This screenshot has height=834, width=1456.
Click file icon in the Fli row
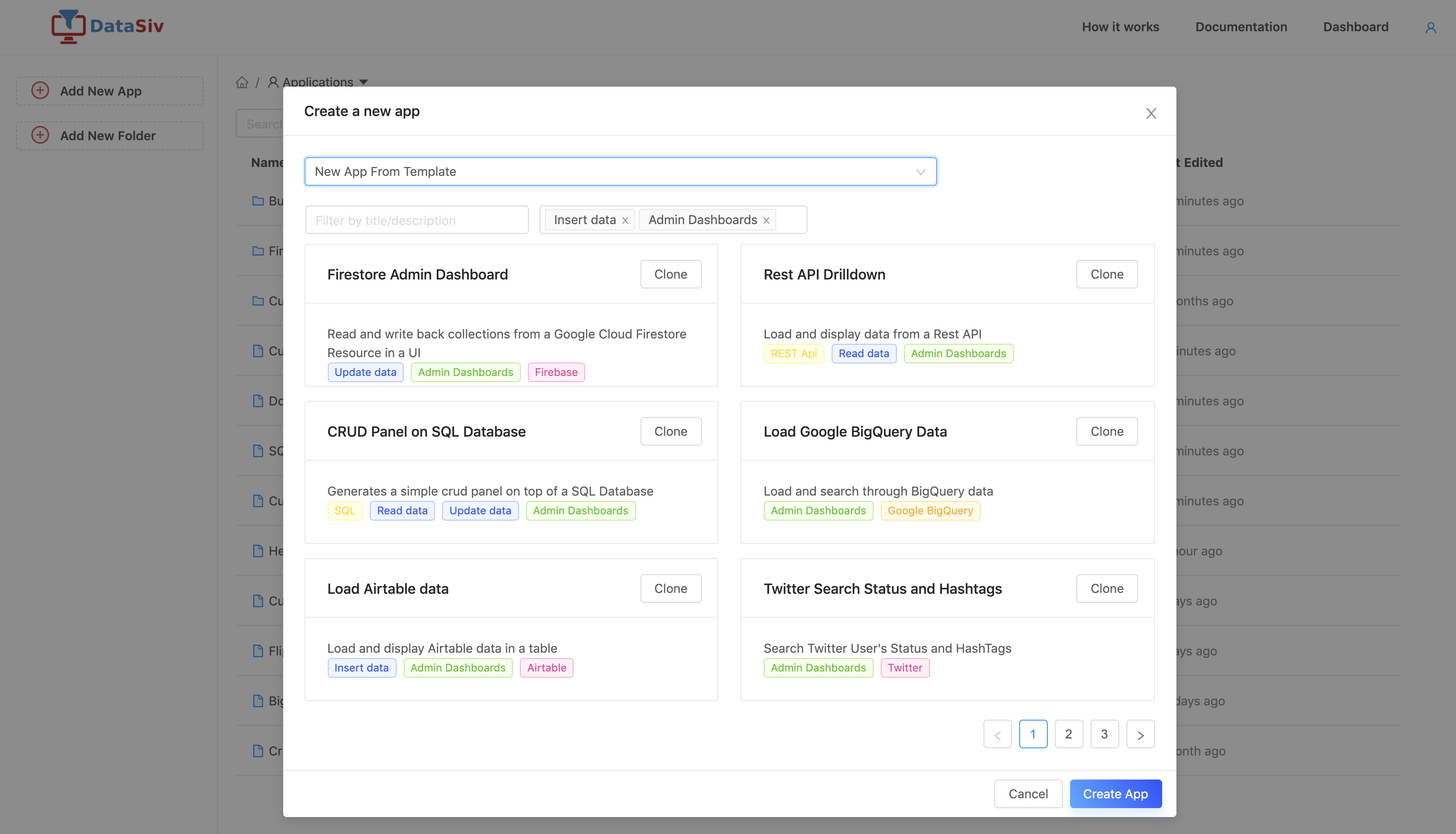[258, 651]
